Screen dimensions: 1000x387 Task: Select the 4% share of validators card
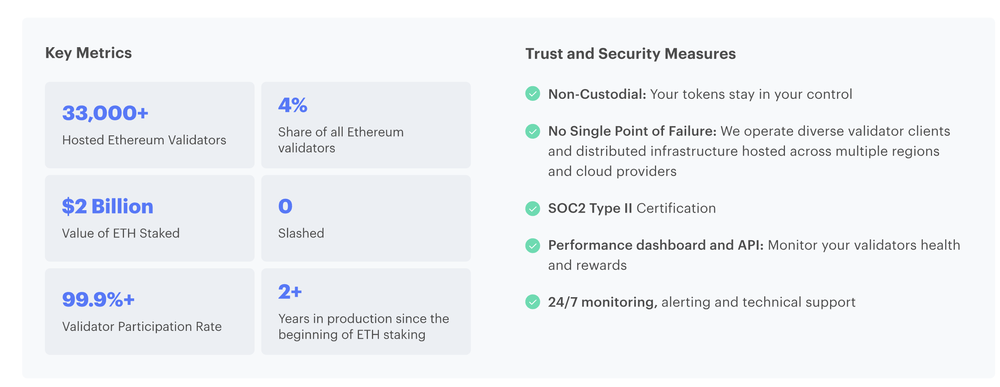tap(366, 125)
